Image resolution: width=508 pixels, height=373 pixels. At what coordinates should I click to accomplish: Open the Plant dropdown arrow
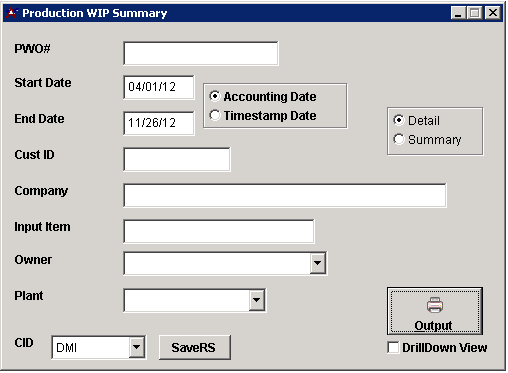click(x=257, y=300)
